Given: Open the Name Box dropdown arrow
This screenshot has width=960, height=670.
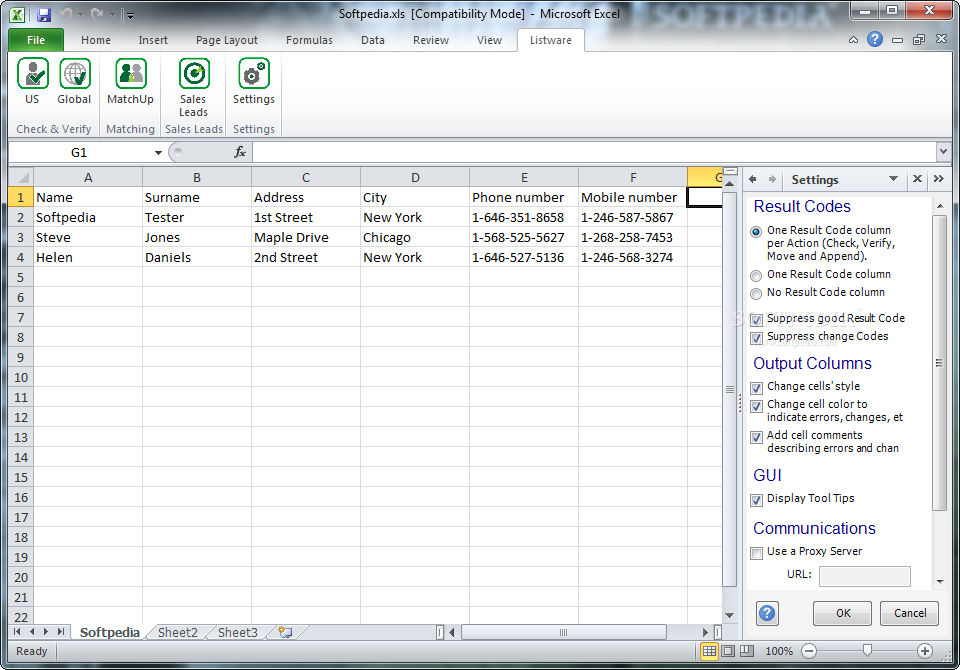Looking at the screenshot, I should tap(158, 152).
